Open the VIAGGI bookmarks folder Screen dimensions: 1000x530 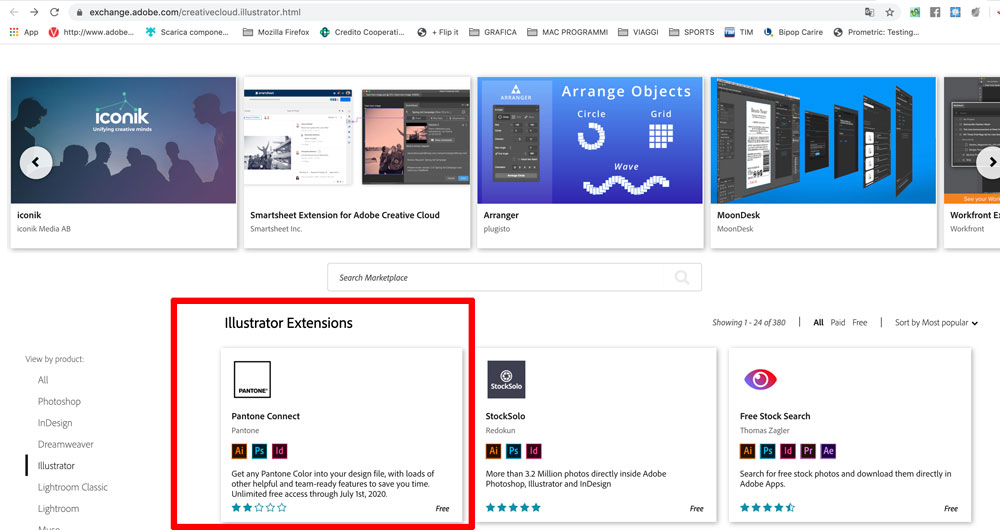(638, 32)
